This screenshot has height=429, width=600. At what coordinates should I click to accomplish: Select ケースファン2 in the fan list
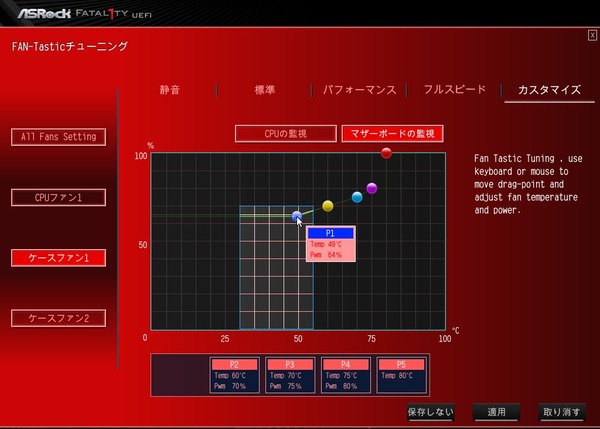click(59, 318)
